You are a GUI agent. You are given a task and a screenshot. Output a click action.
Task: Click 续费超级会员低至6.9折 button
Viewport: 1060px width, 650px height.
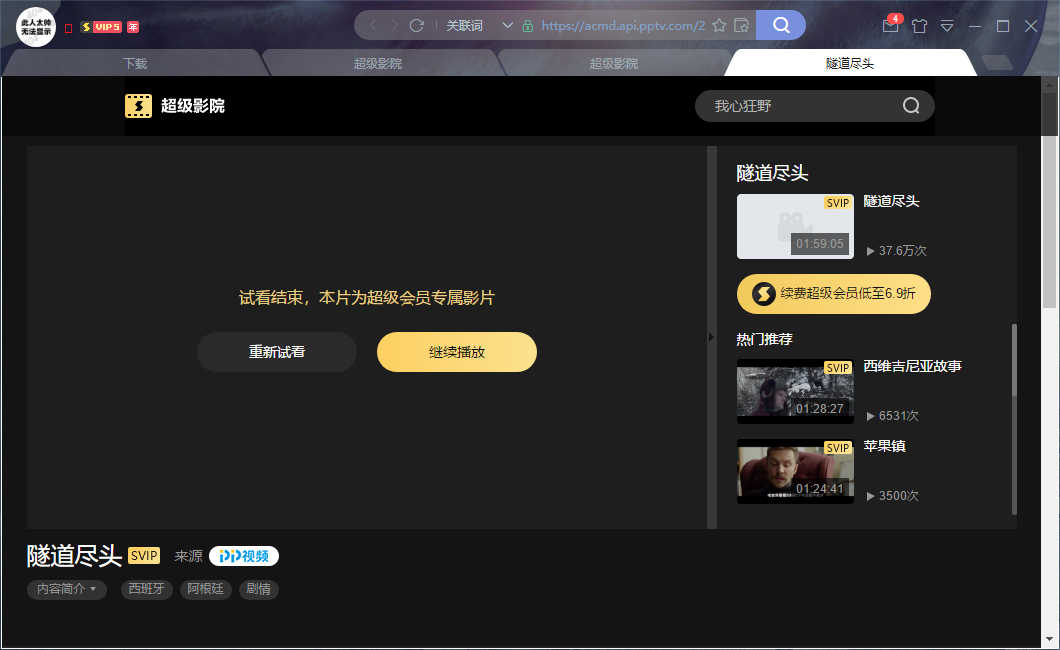tap(834, 294)
